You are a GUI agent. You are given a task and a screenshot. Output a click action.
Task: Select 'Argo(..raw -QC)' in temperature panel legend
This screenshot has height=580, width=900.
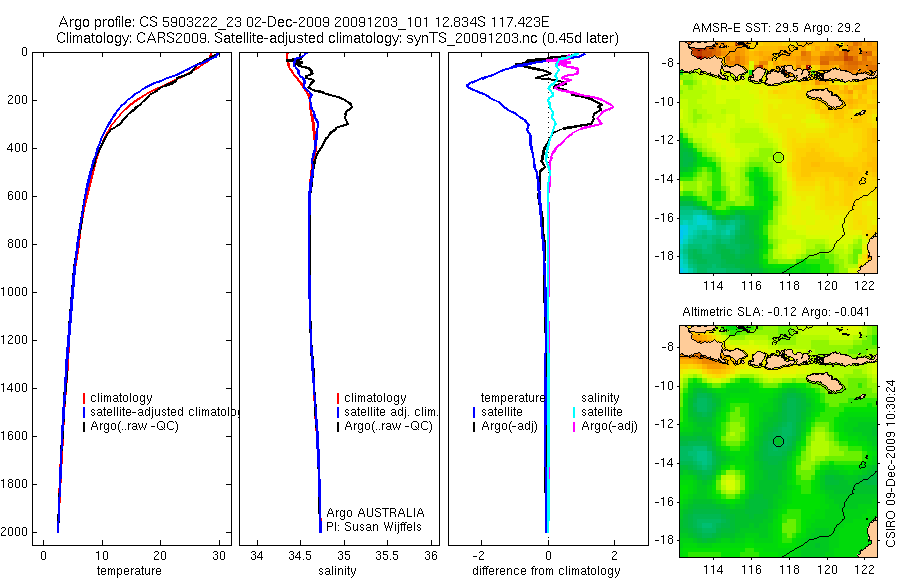click(134, 426)
